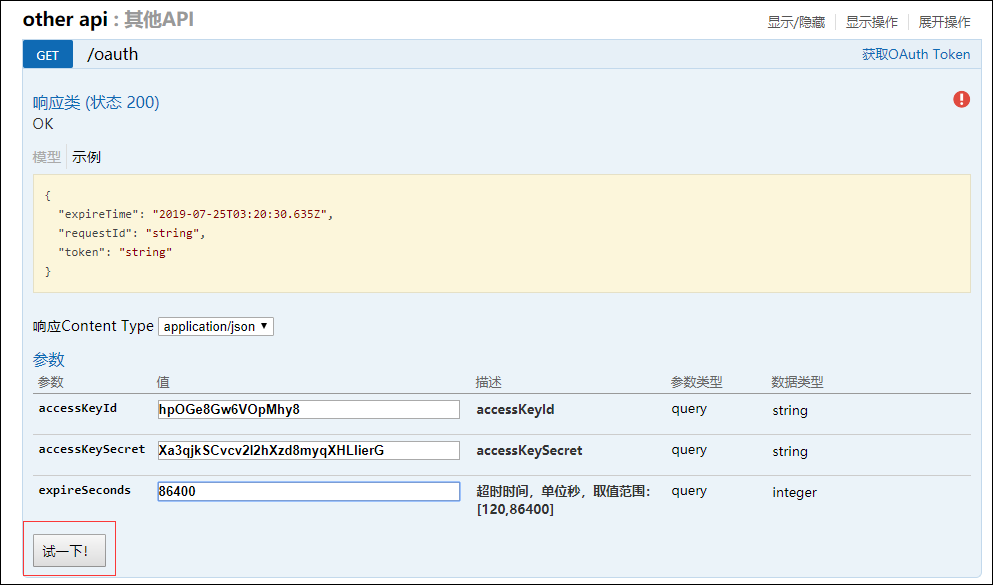This screenshot has height=585, width=993.
Task: Click the blue GET method badge
Action: (x=48, y=55)
